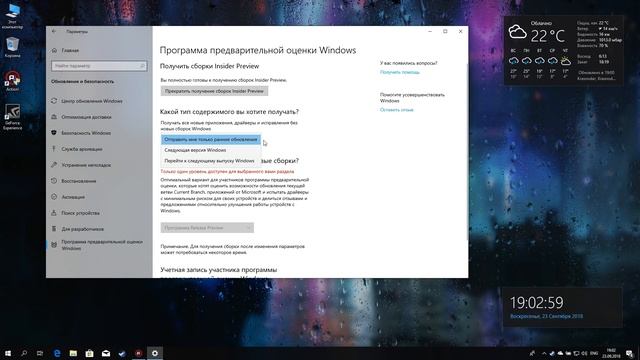The width and height of the screenshot is (640, 360).
Task: Launch Microsoft Edge from the taskbar
Action: click(57, 353)
